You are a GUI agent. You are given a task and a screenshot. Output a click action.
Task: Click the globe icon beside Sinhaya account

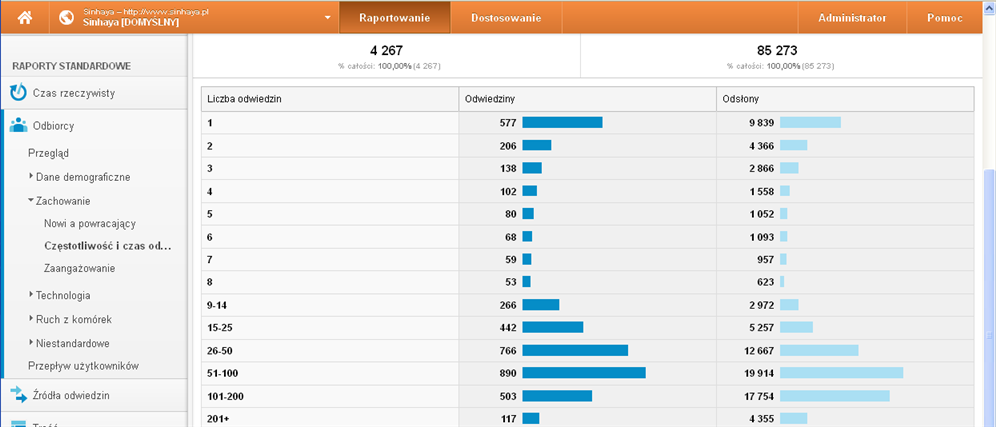click(67, 18)
